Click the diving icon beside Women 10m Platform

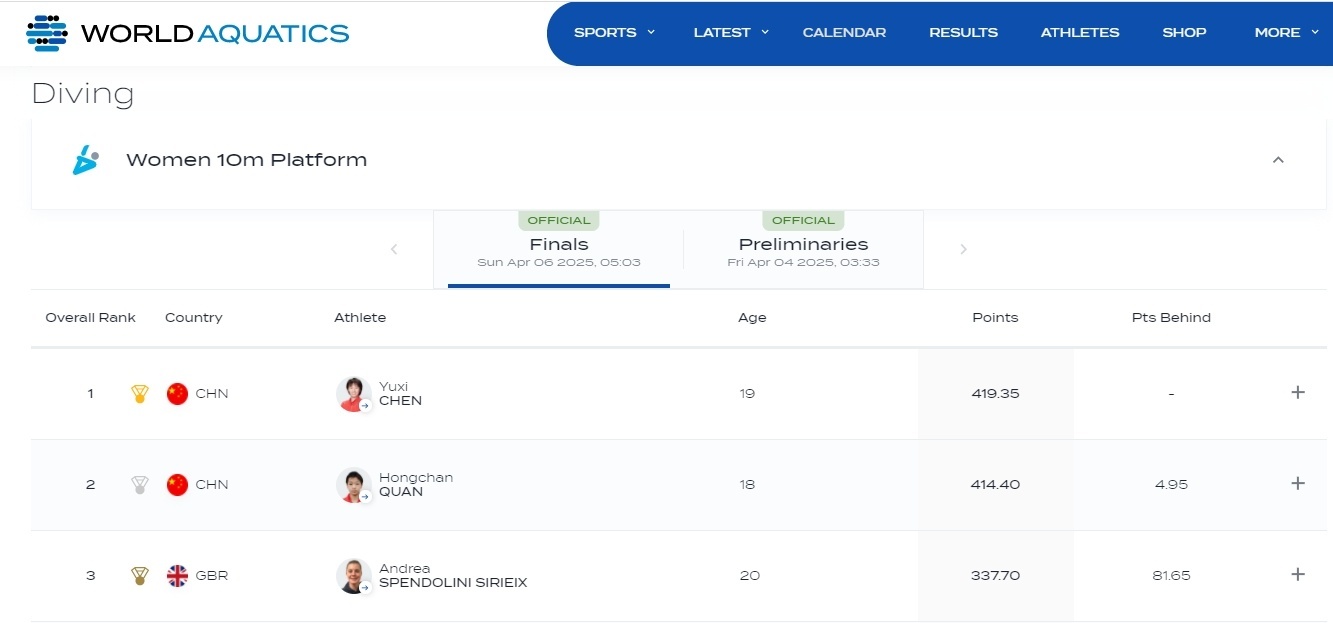86,160
